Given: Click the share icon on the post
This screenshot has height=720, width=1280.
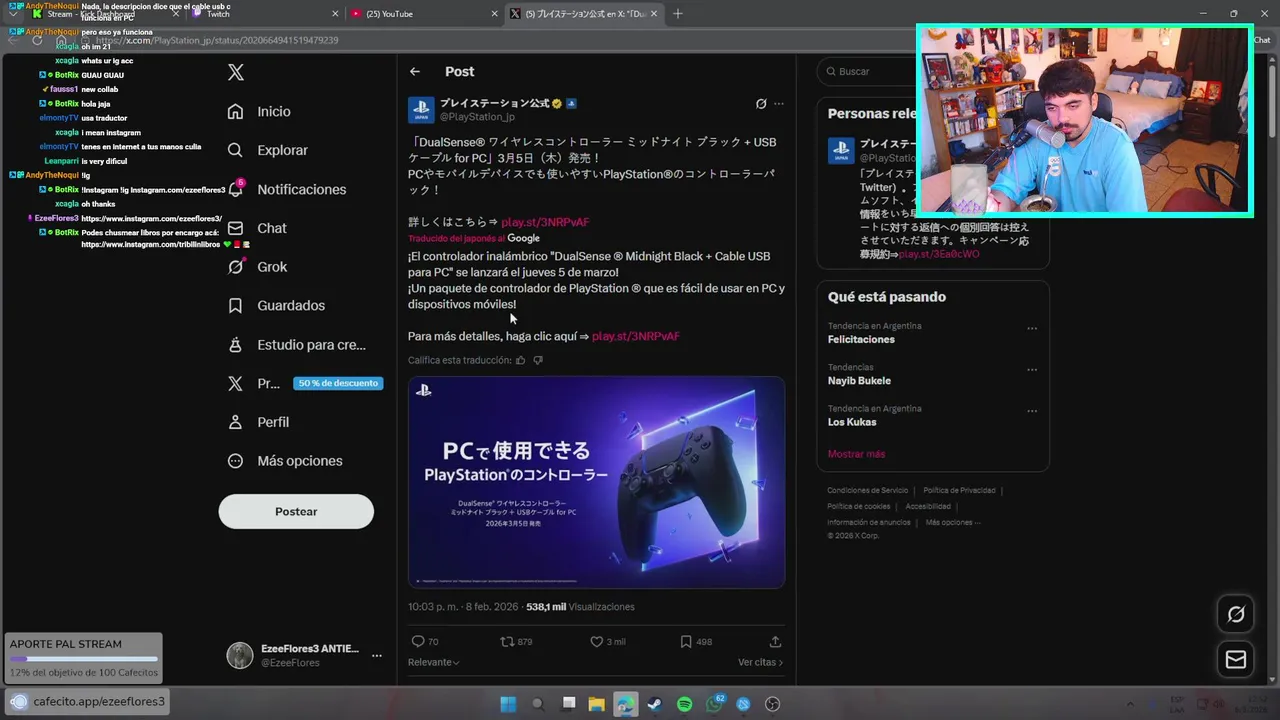Looking at the screenshot, I should [775, 641].
